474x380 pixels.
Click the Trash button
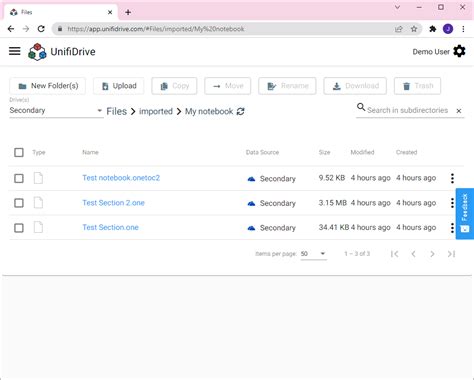[x=417, y=86]
